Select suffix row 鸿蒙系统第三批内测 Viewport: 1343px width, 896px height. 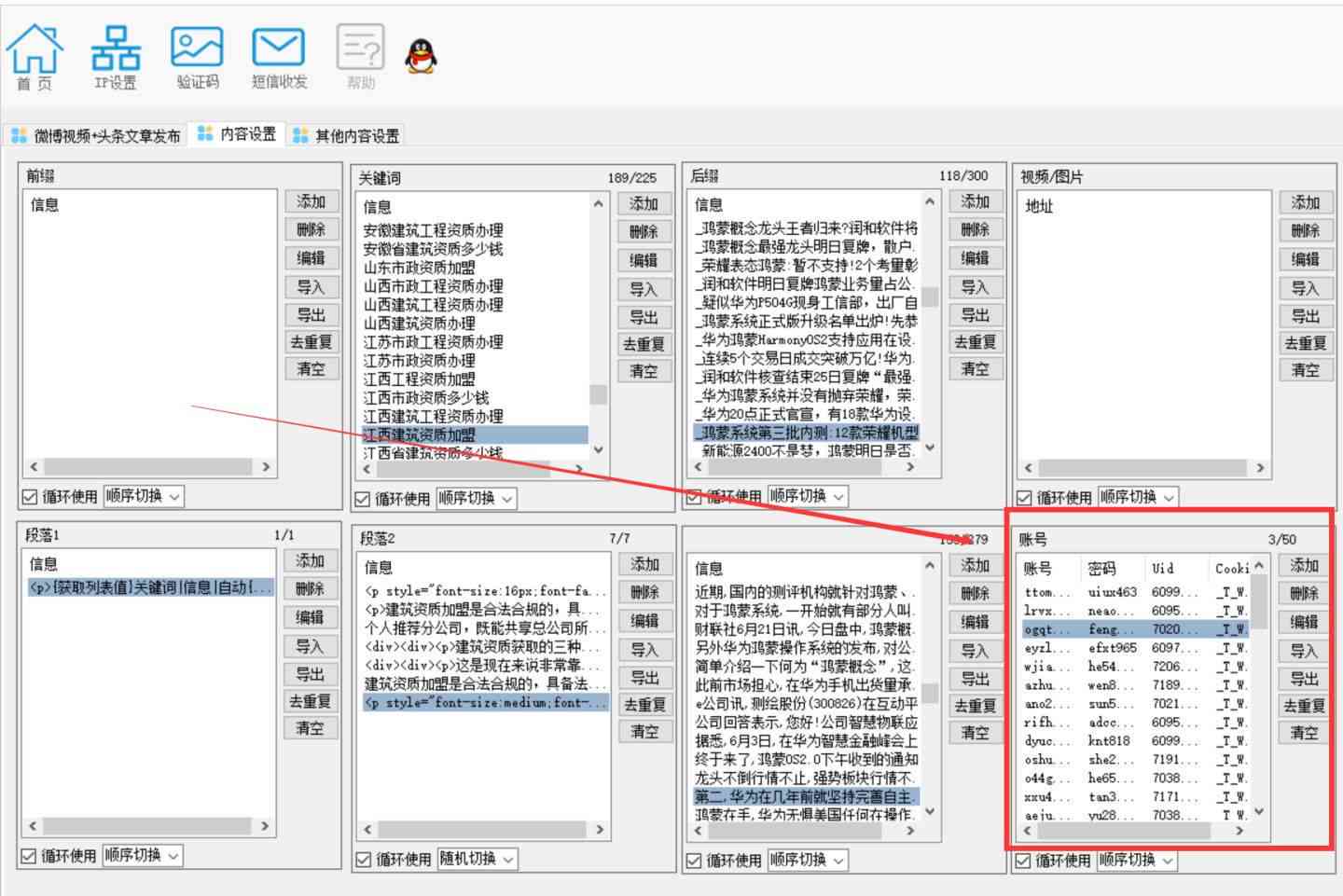tap(807, 433)
